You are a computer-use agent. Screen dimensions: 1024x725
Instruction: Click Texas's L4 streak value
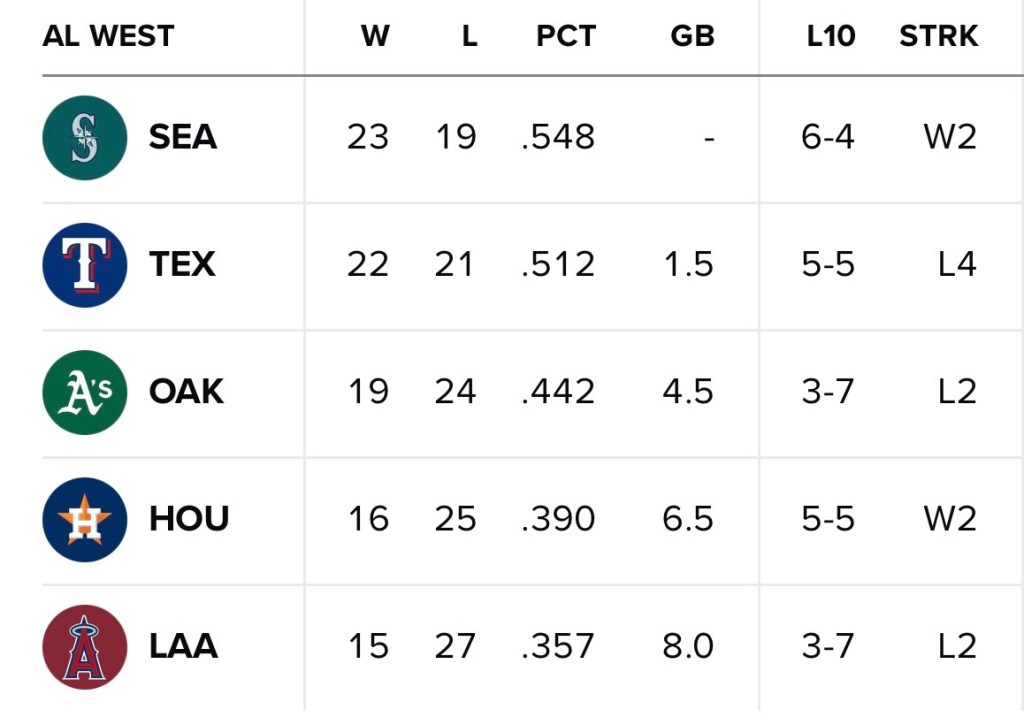pyautogui.click(x=957, y=265)
